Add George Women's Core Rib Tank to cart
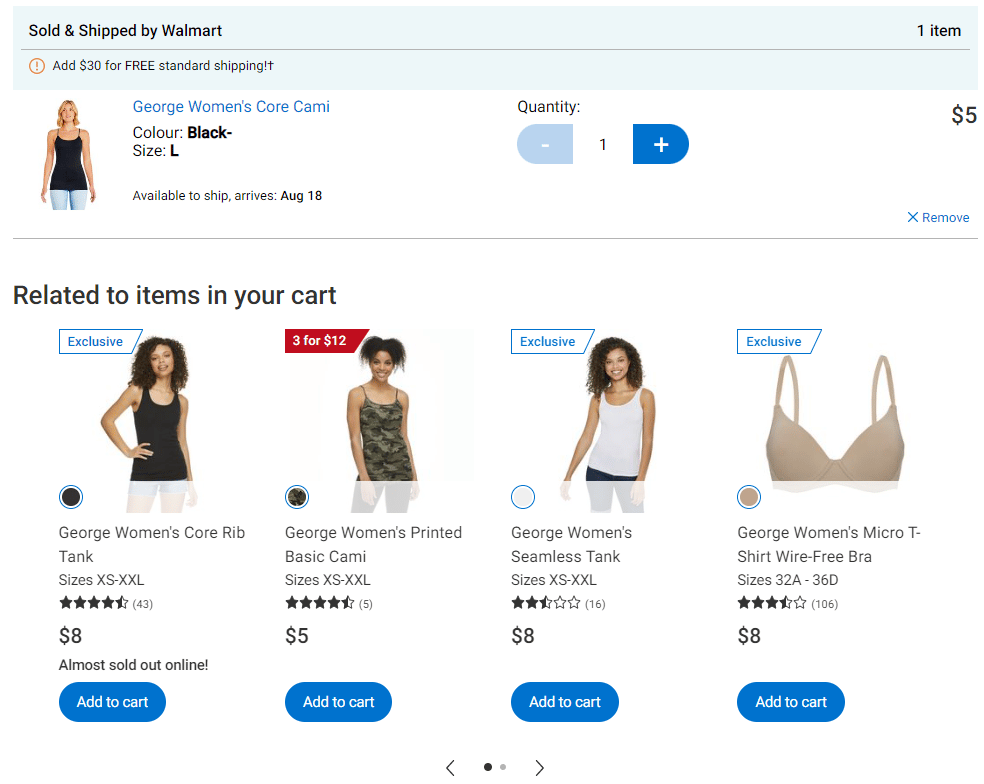Viewport: 984px width, 784px height. tap(112, 702)
